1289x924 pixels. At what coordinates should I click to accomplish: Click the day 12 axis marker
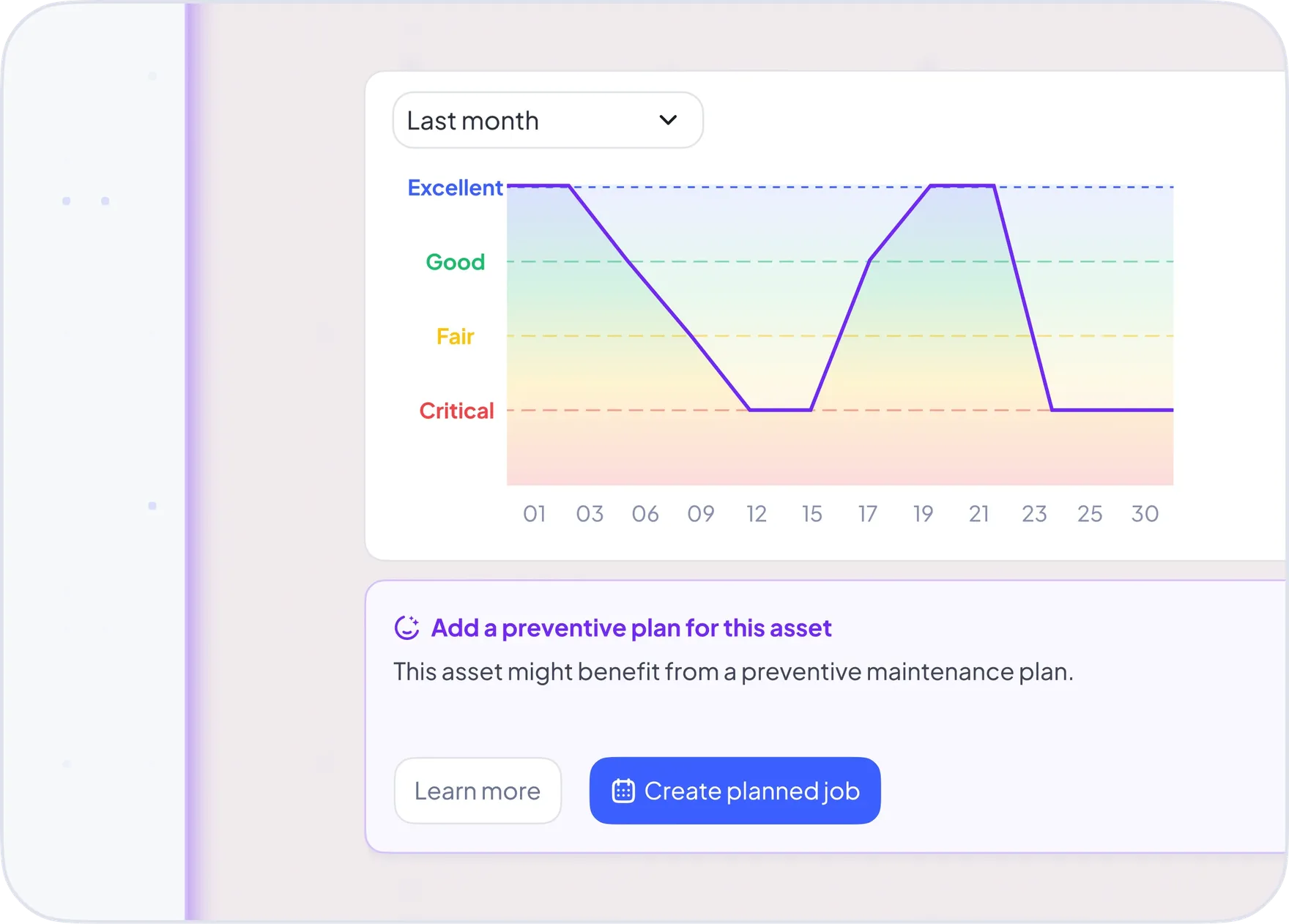(x=757, y=514)
